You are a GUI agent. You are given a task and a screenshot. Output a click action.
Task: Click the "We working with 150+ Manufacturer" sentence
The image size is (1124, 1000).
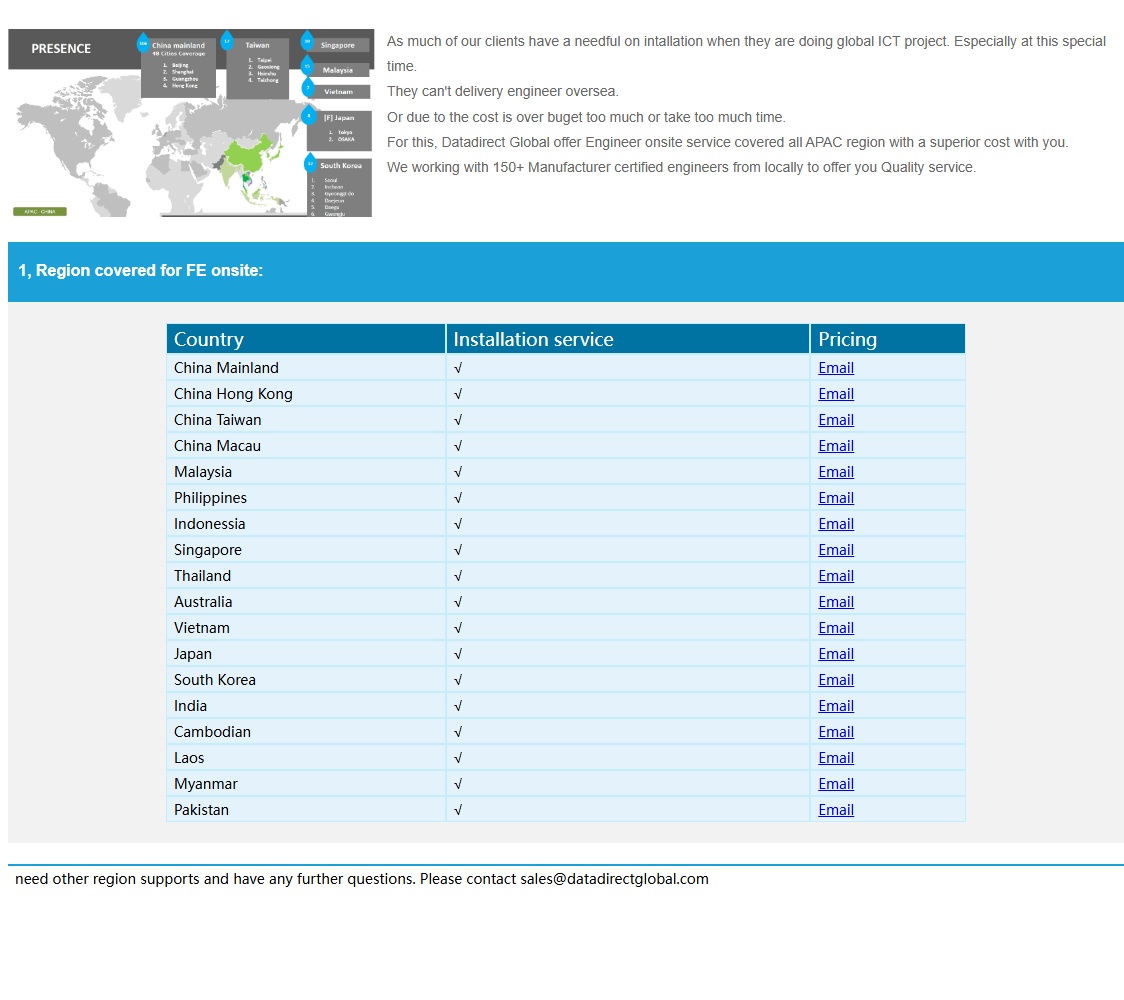[681, 168]
